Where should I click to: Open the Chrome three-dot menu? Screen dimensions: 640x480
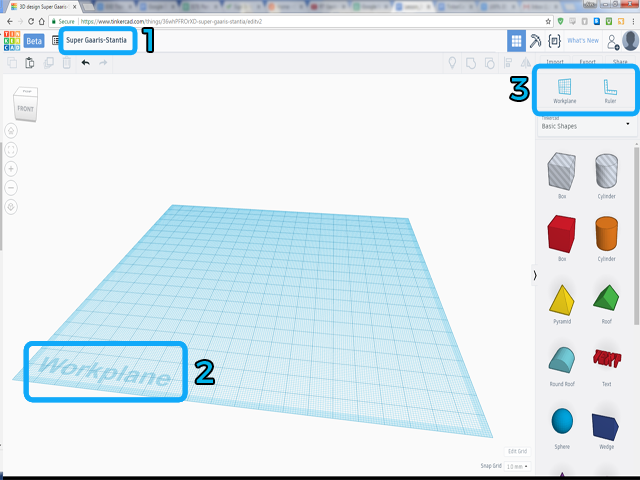(x=633, y=21)
